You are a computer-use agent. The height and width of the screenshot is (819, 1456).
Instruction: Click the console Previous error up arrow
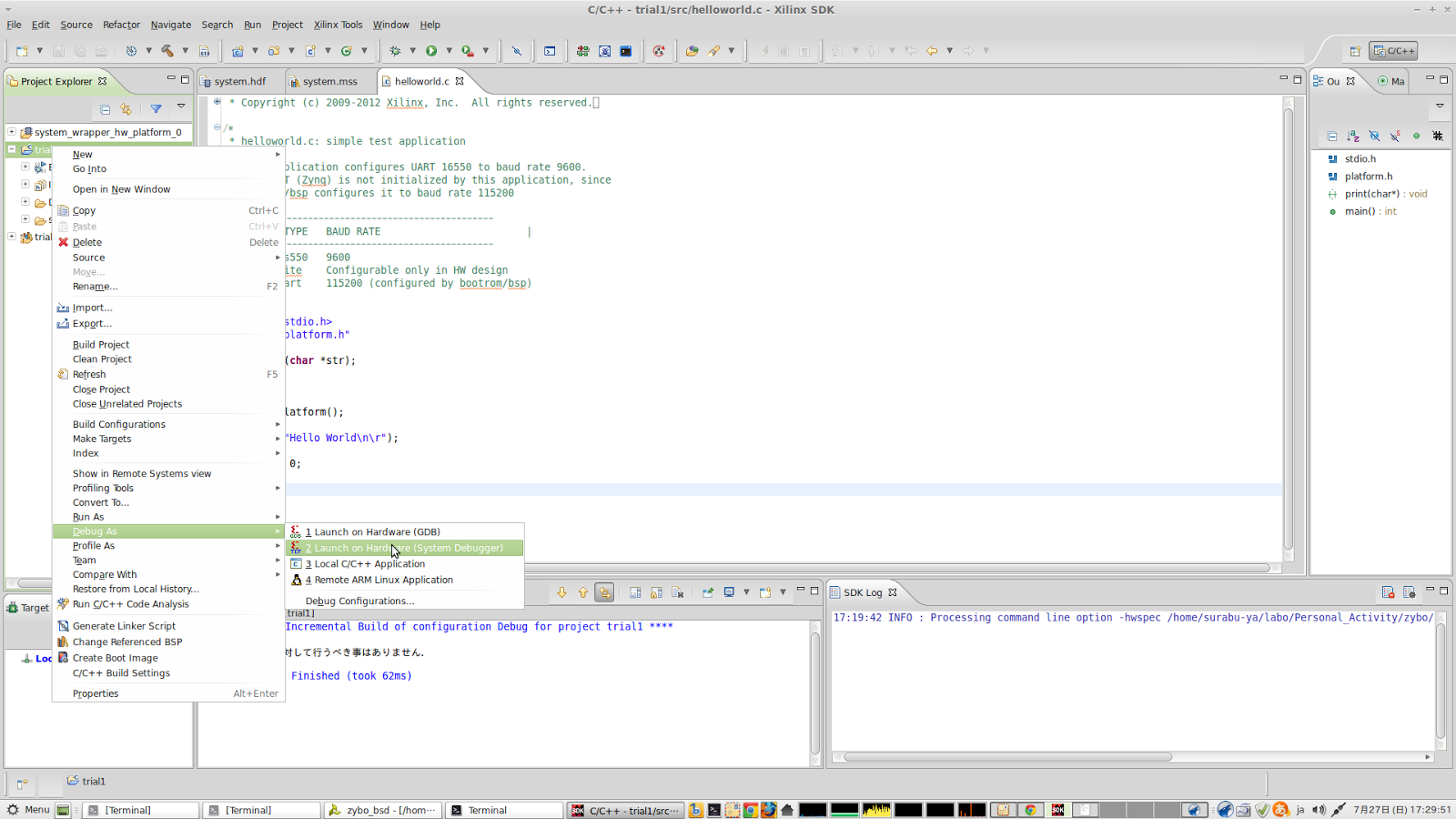pyautogui.click(x=583, y=592)
